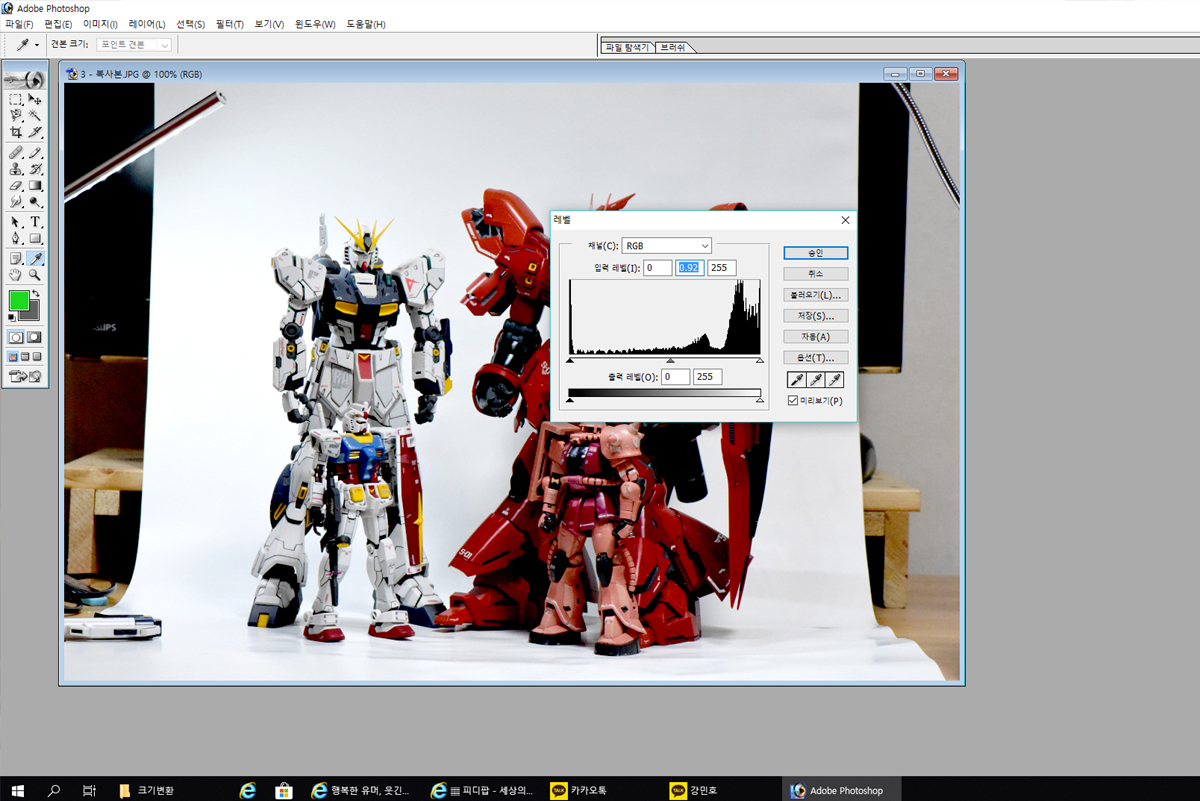This screenshot has width=1200, height=801.
Task: Open the eyedropper tool preset picker arrow
Action: tap(37, 45)
